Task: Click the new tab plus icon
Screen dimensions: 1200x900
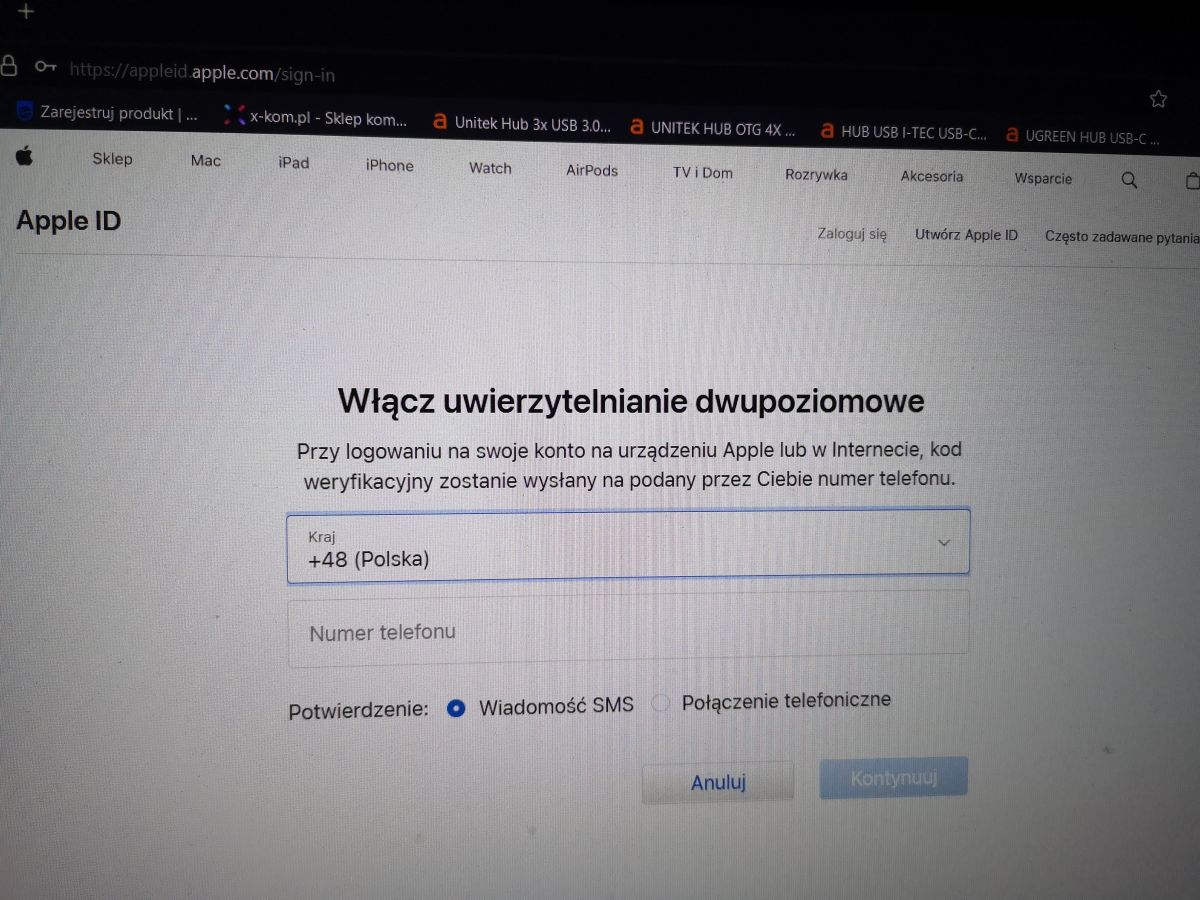Action: point(26,12)
